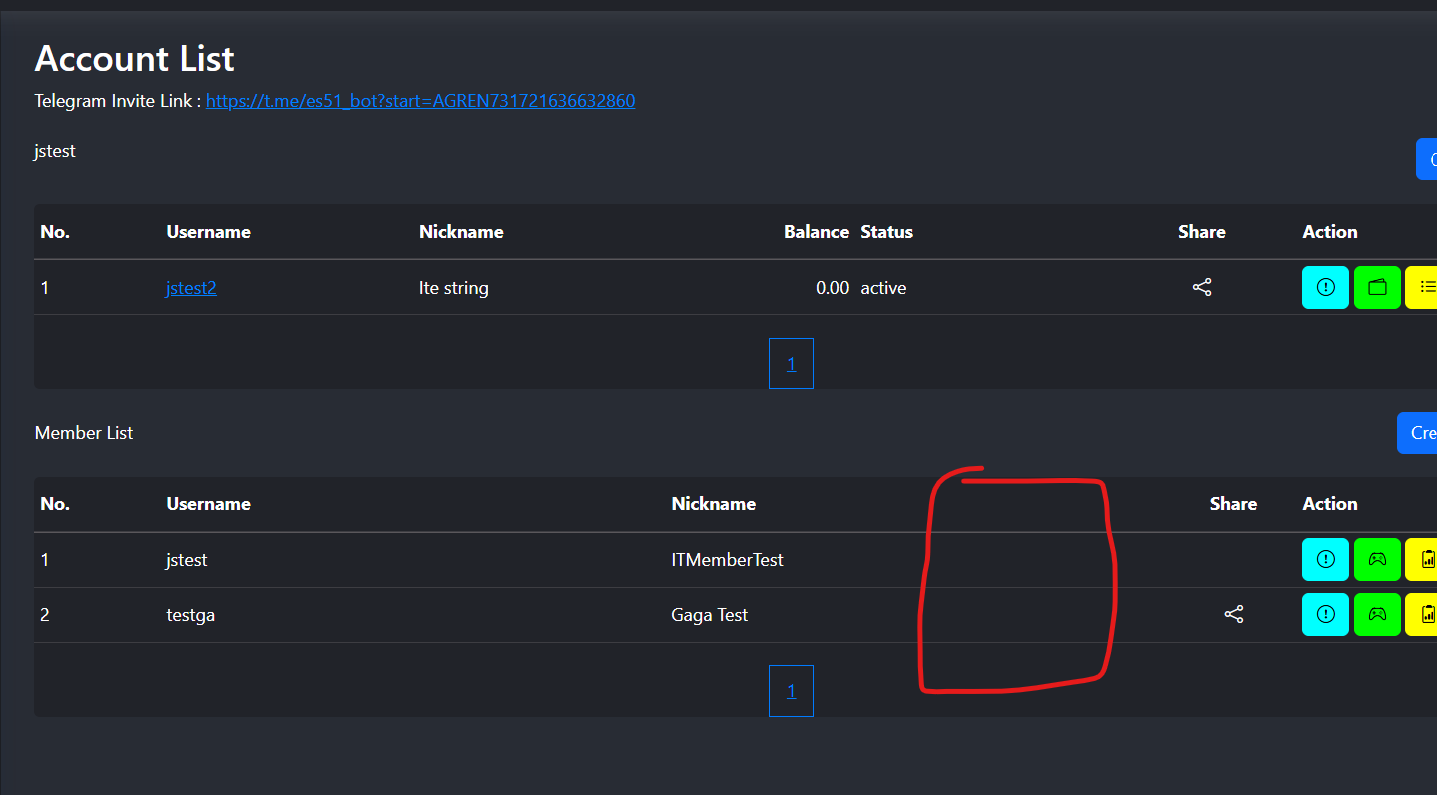Click the Balance column header
Screen dimensions: 1437x795
coord(816,232)
